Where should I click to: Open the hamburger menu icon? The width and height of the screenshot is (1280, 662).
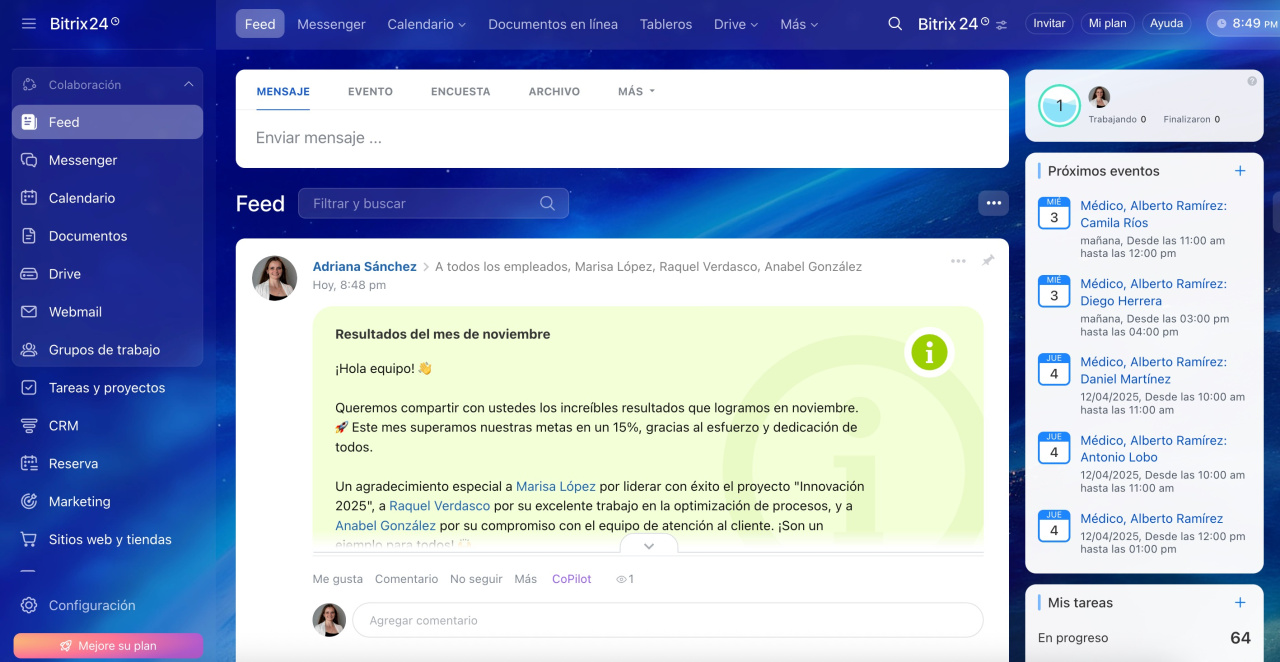(x=28, y=23)
